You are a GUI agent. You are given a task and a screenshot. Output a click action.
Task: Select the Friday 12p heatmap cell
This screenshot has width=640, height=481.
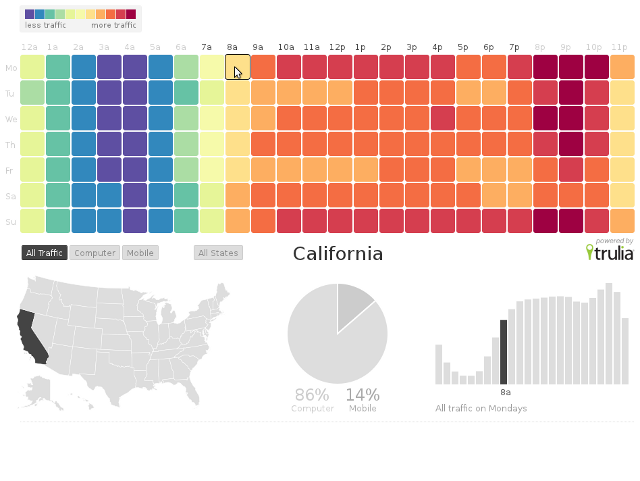pyautogui.click(x=339, y=169)
